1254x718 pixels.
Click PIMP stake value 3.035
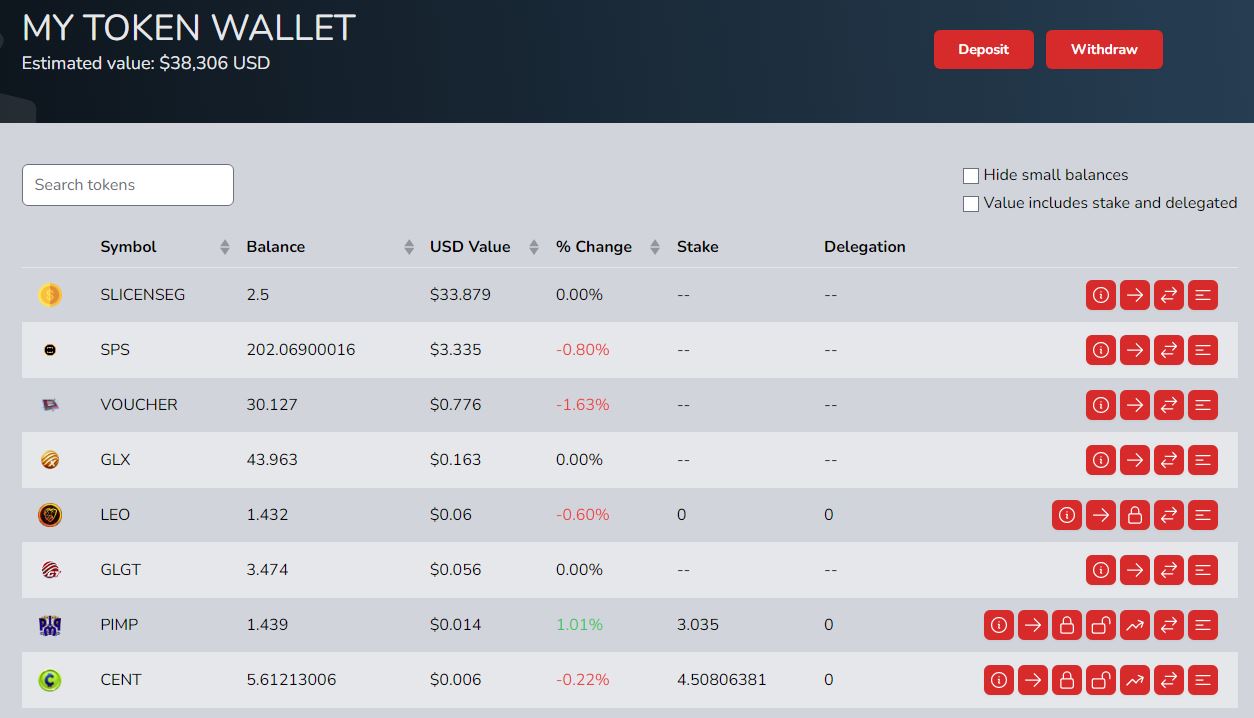[x=698, y=625]
